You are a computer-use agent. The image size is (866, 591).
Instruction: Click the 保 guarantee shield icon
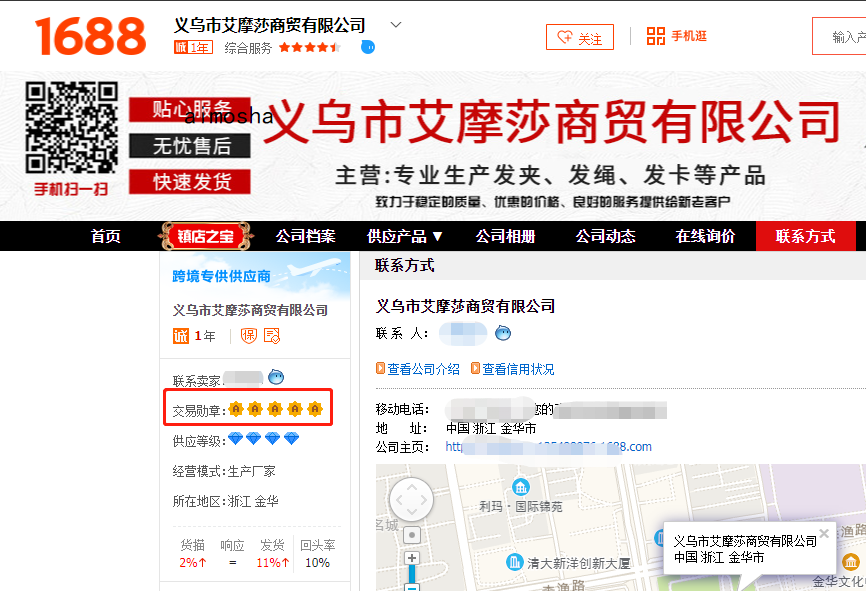(x=249, y=336)
